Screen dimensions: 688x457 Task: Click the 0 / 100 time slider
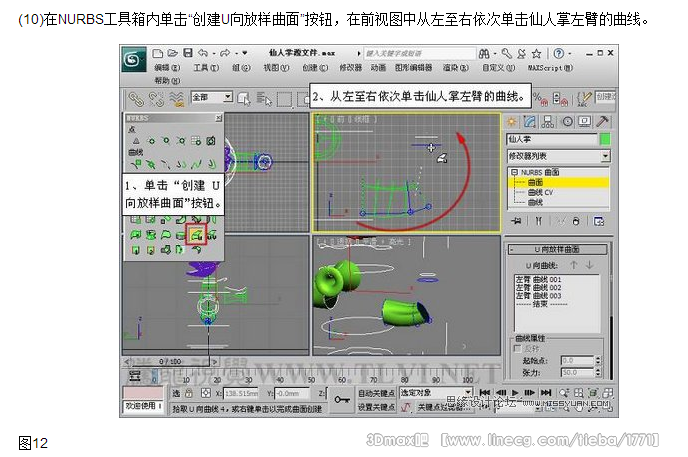pyautogui.click(x=170, y=362)
